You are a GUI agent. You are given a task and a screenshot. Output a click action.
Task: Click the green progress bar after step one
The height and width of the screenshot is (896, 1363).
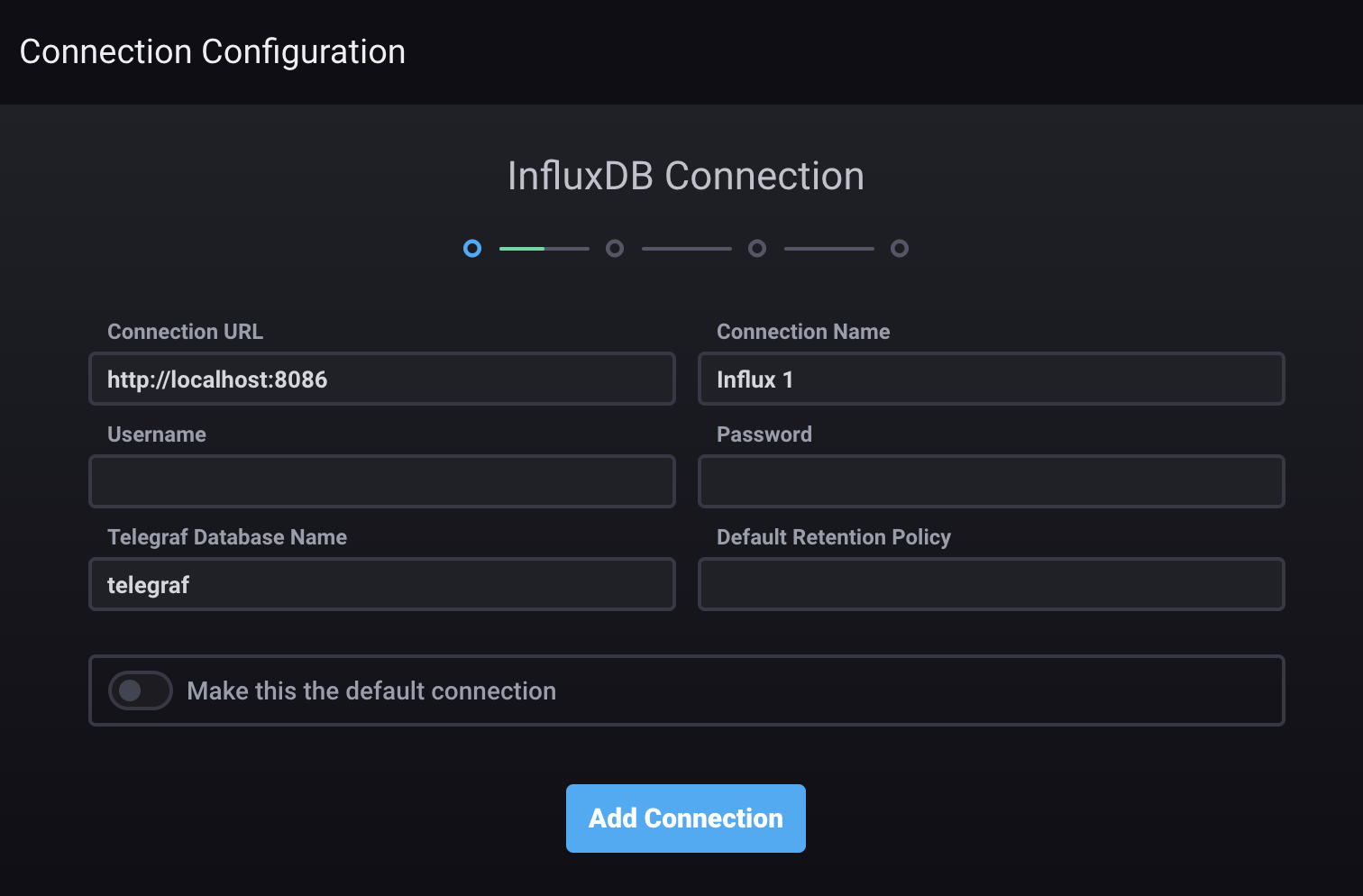pyautogui.click(x=523, y=248)
